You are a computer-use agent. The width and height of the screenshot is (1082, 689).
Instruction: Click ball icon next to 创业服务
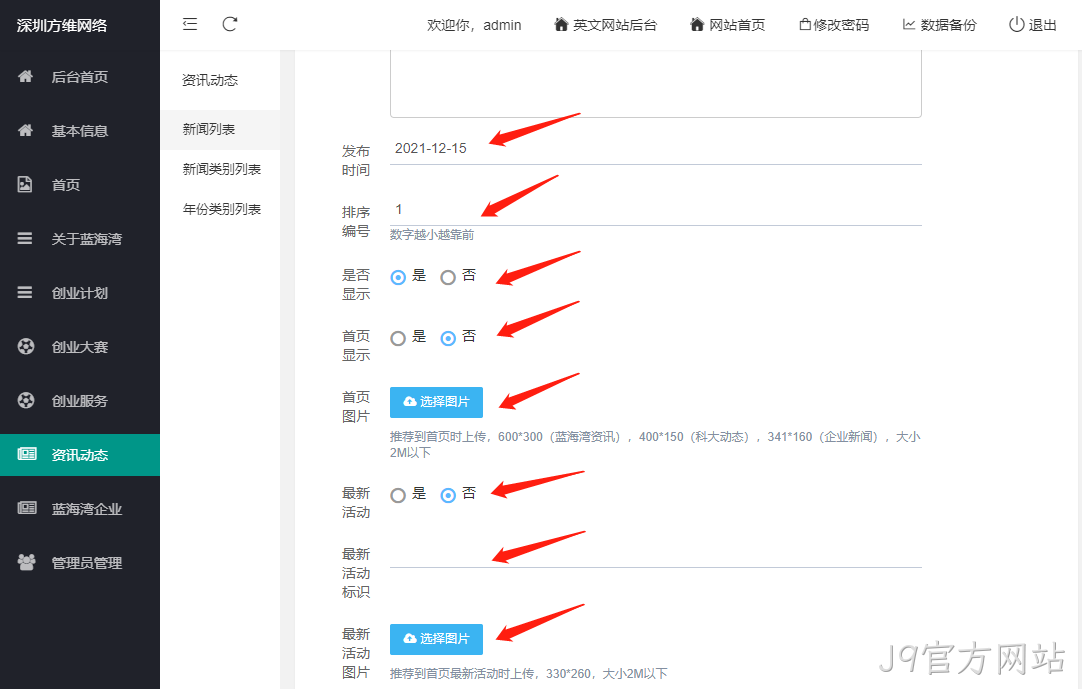pos(26,400)
